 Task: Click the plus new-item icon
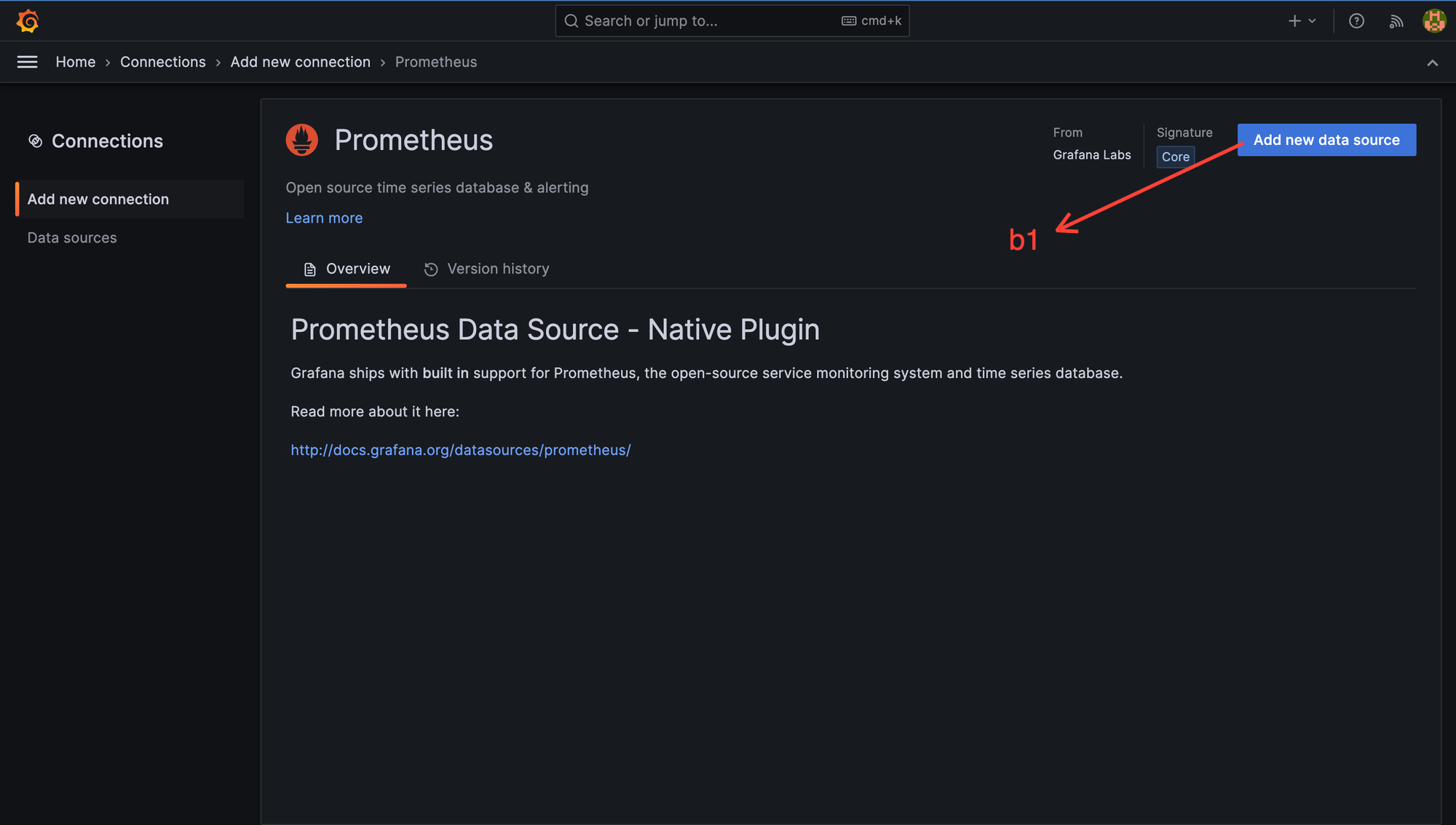(x=1294, y=21)
